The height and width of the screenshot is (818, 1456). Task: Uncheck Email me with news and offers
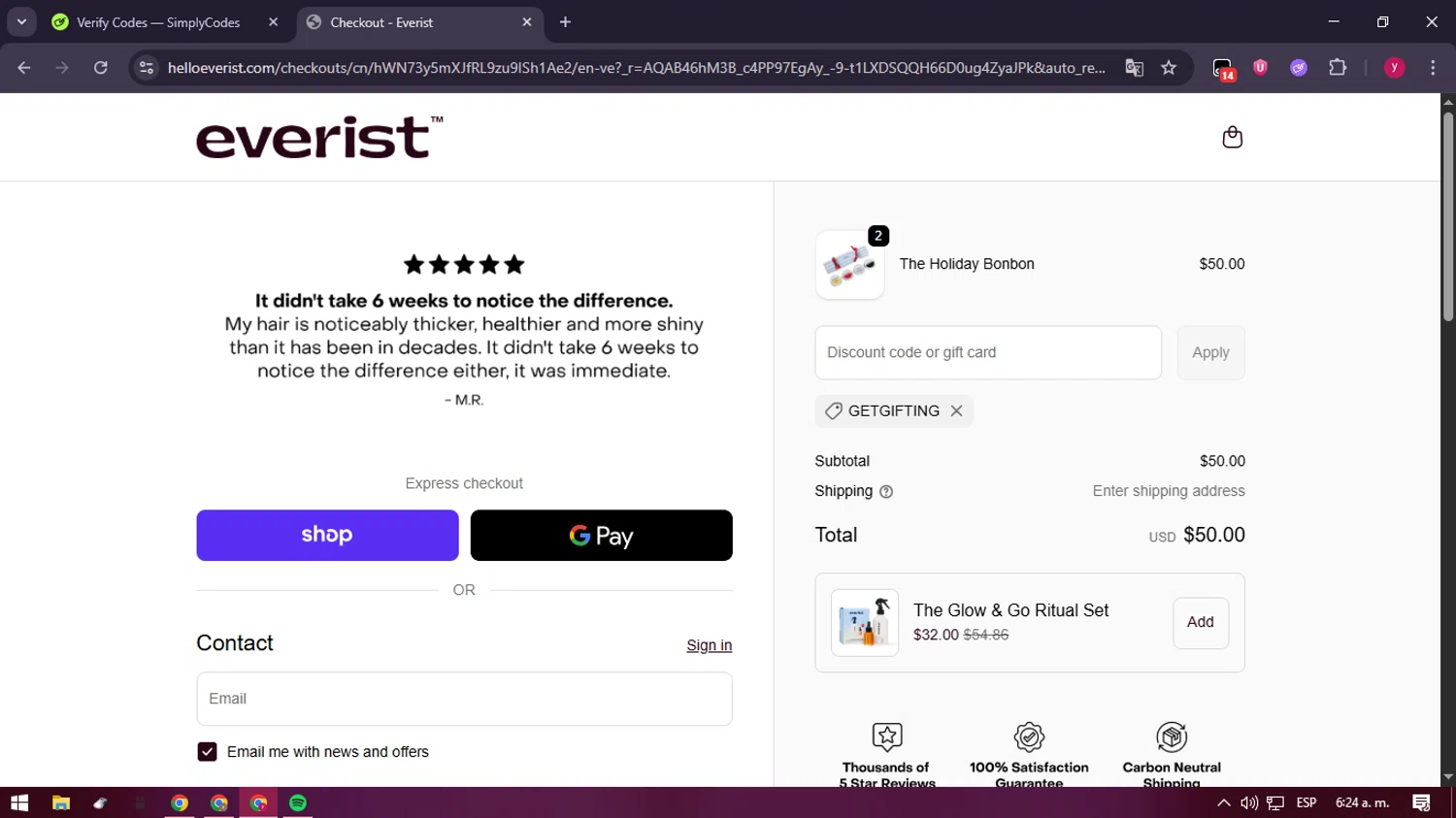[207, 752]
